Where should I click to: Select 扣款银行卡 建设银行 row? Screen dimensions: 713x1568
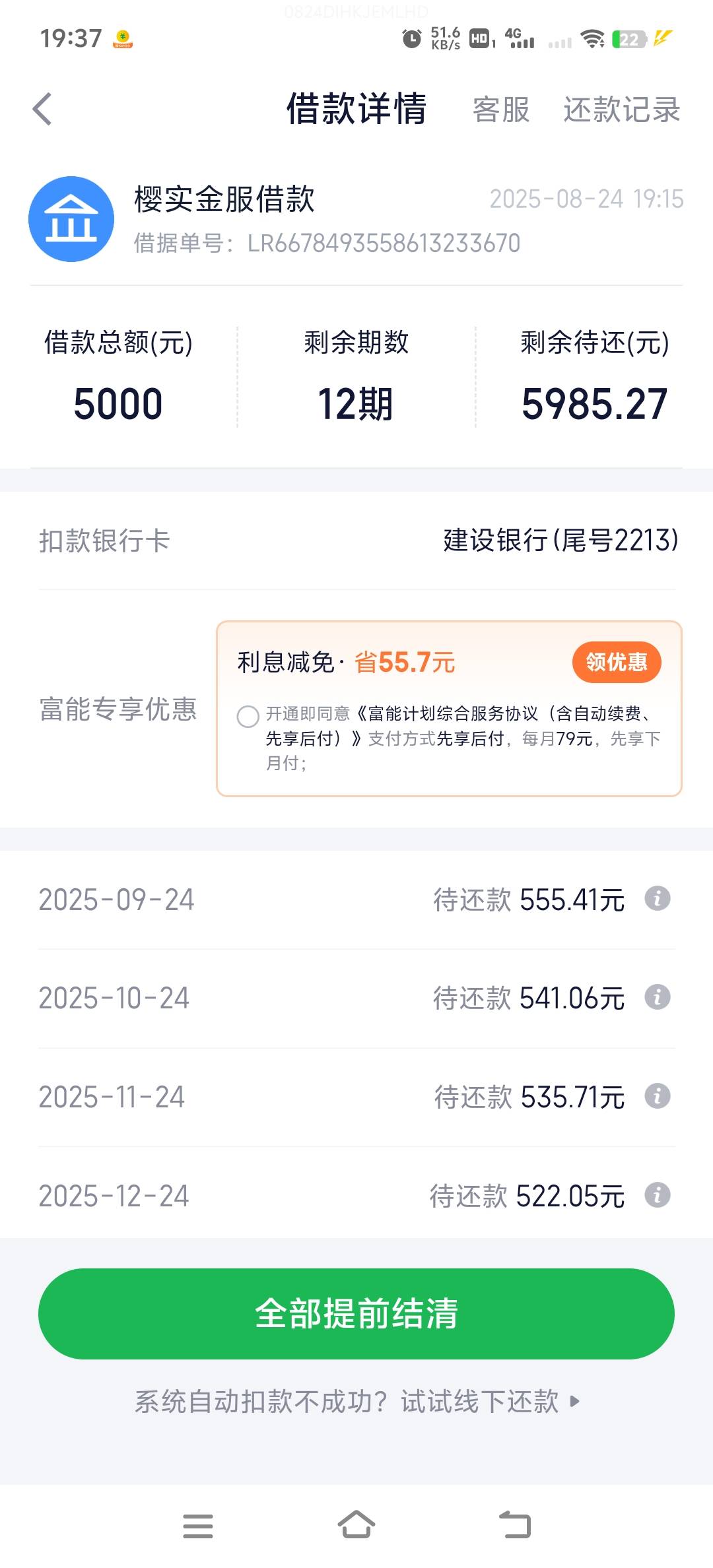click(356, 540)
